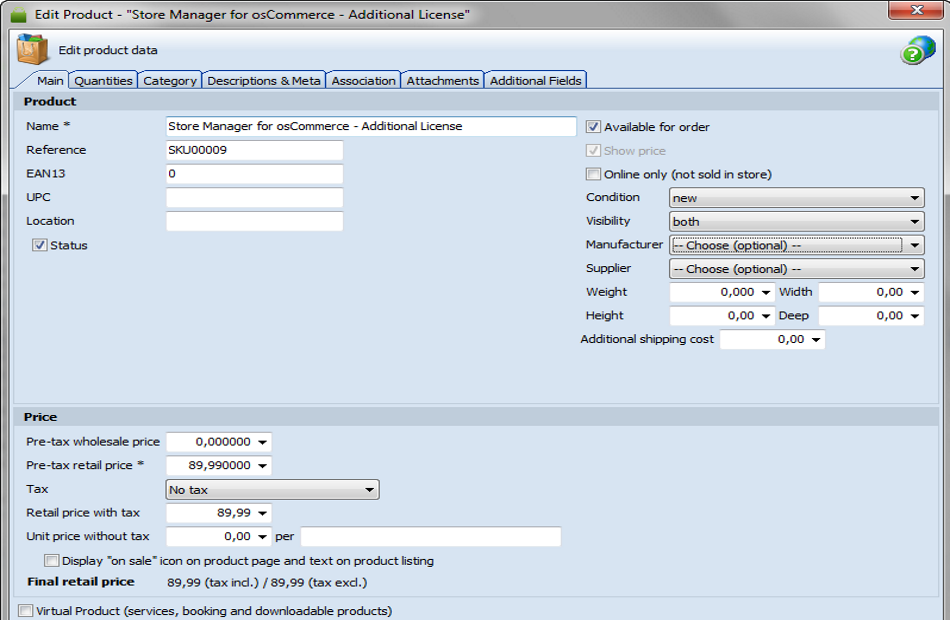Open the Deep value dropdown arrow
The width and height of the screenshot is (950, 620).
915,316
